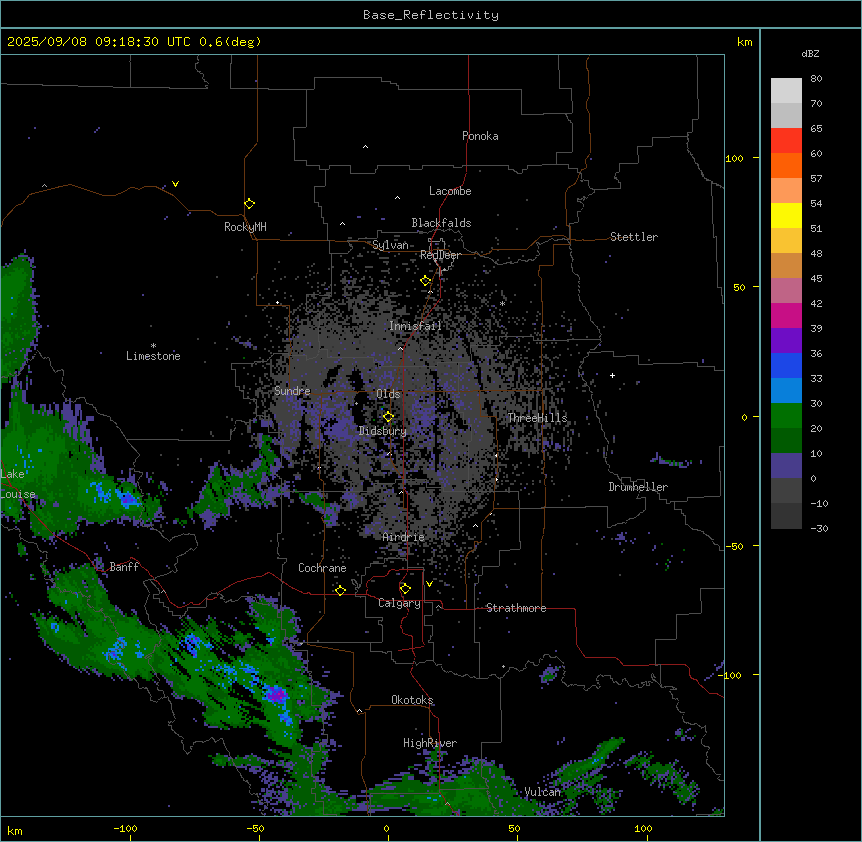Select the HighRiver label
The width and height of the screenshot is (862, 842).
coord(430,743)
